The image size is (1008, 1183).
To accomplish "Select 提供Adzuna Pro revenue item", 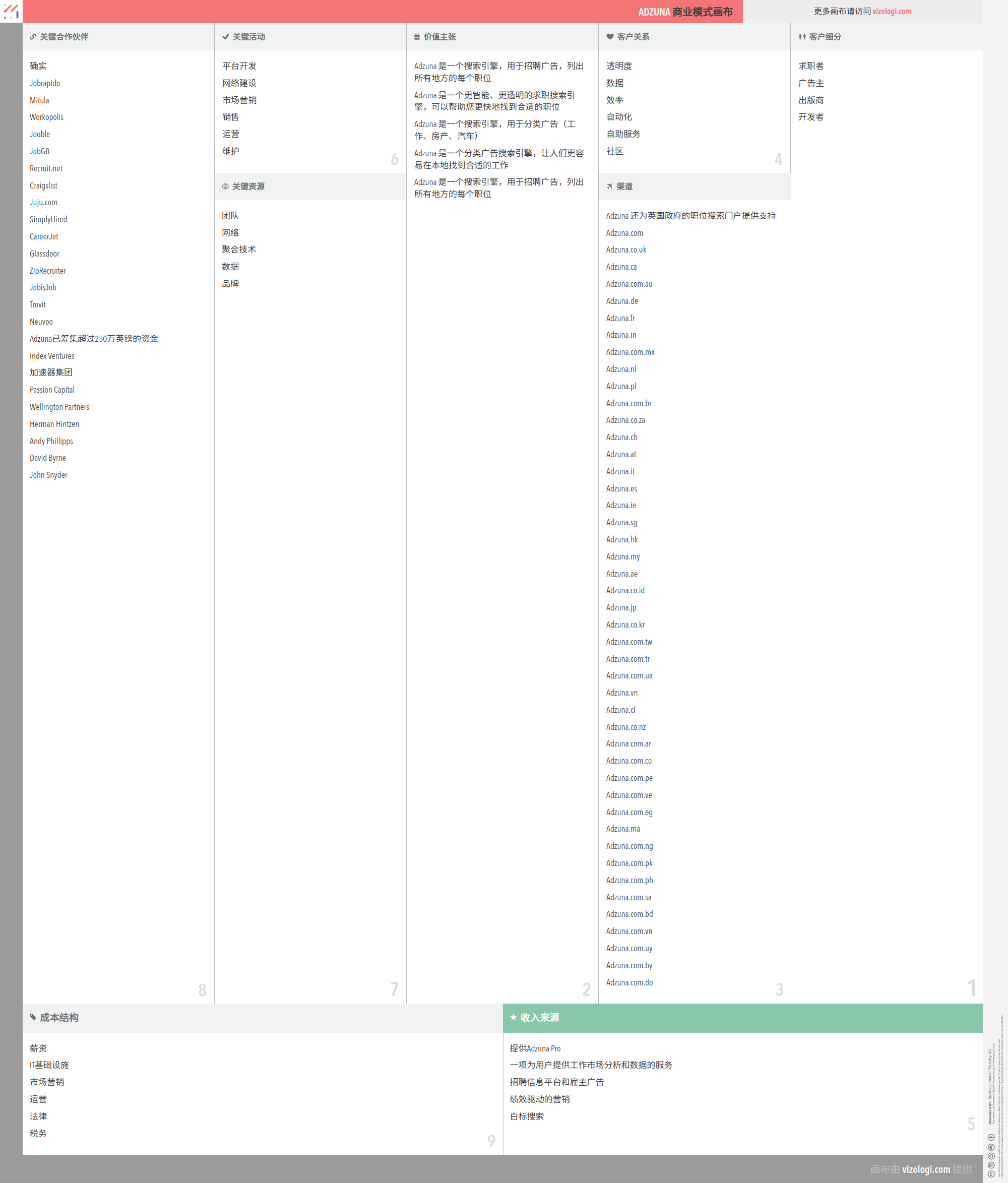I will 535,1048.
